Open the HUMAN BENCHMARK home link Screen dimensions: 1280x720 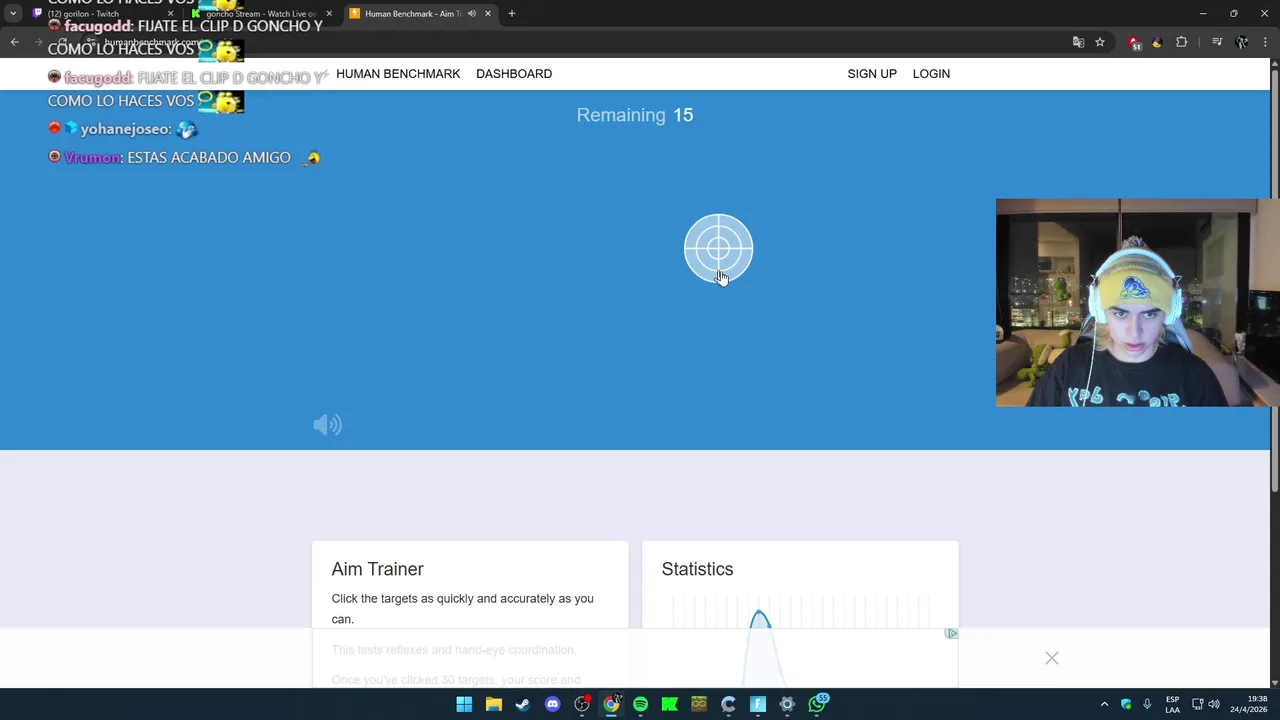click(398, 74)
